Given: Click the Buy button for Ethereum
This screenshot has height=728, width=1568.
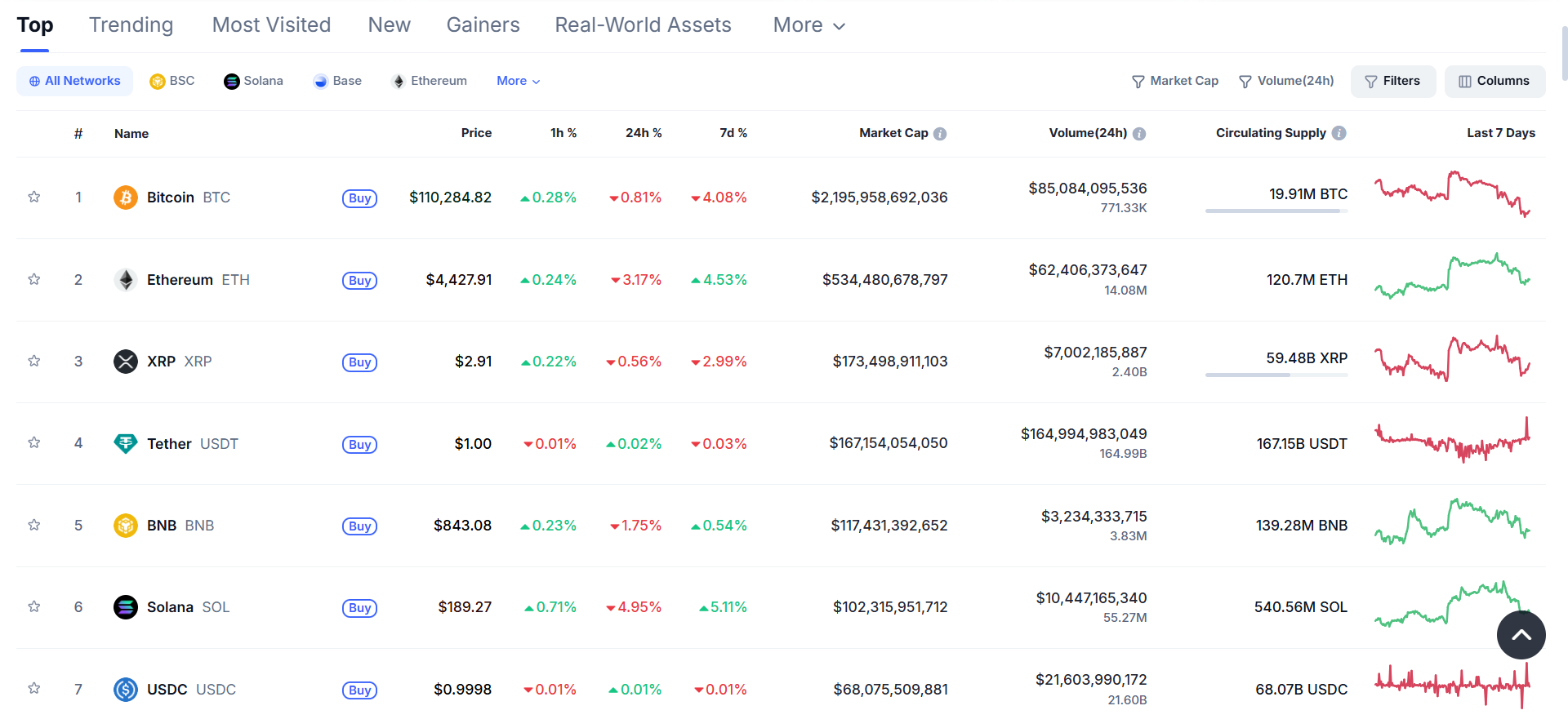Looking at the screenshot, I should tap(359, 281).
